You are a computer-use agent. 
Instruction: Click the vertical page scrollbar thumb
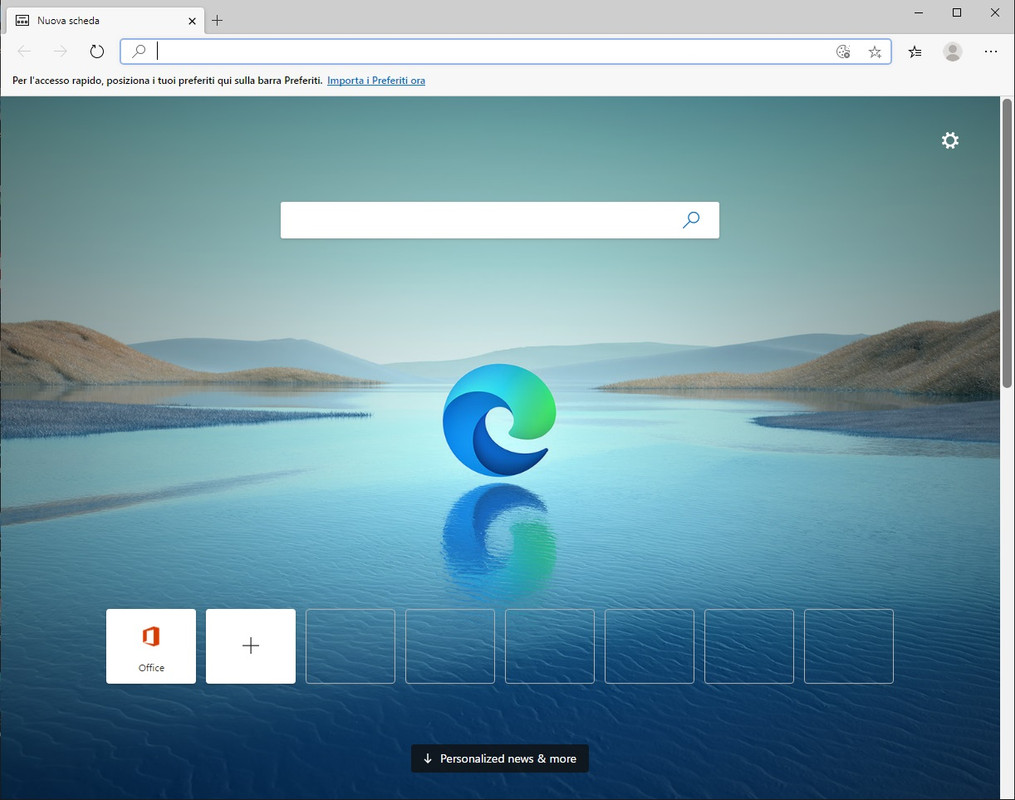[1007, 243]
